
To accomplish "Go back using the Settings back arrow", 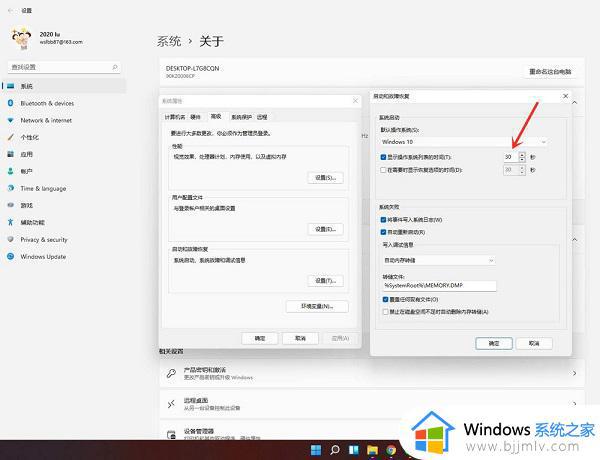I will click(11, 11).
